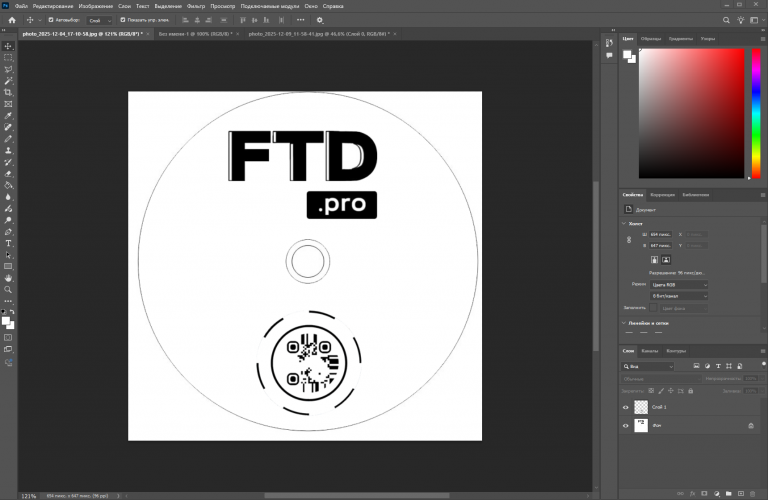Image resolution: width=768 pixels, height=500 pixels.
Task: Click inside the color picker field
Action: [x=691, y=113]
